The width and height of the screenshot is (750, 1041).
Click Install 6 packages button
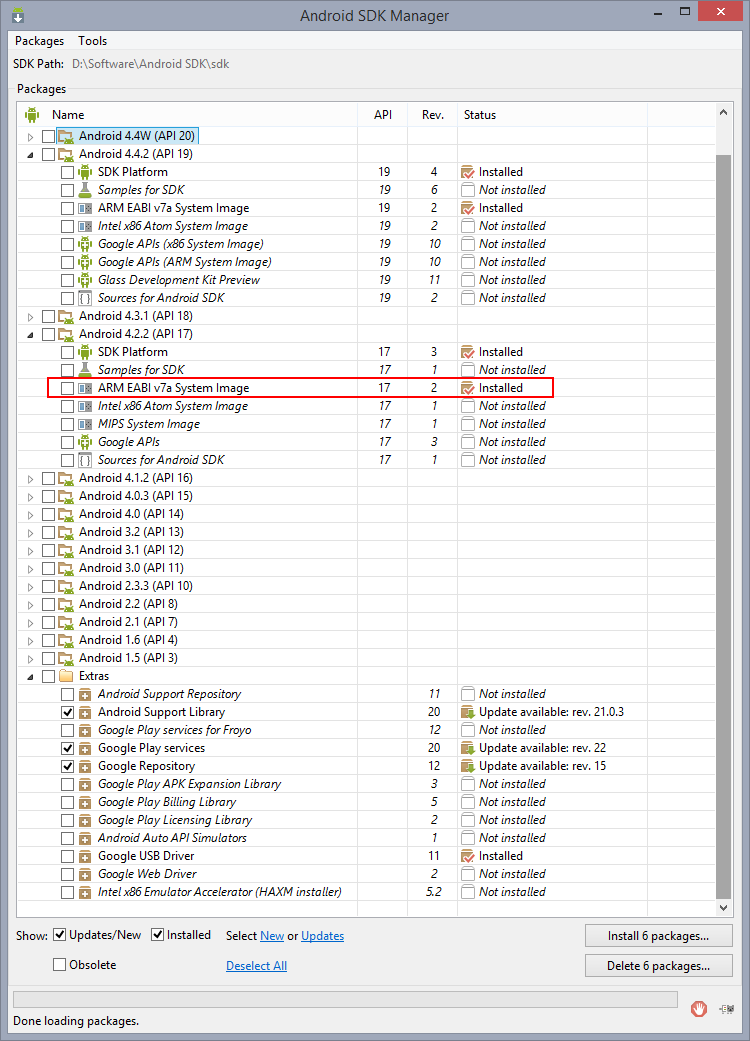click(x=658, y=935)
